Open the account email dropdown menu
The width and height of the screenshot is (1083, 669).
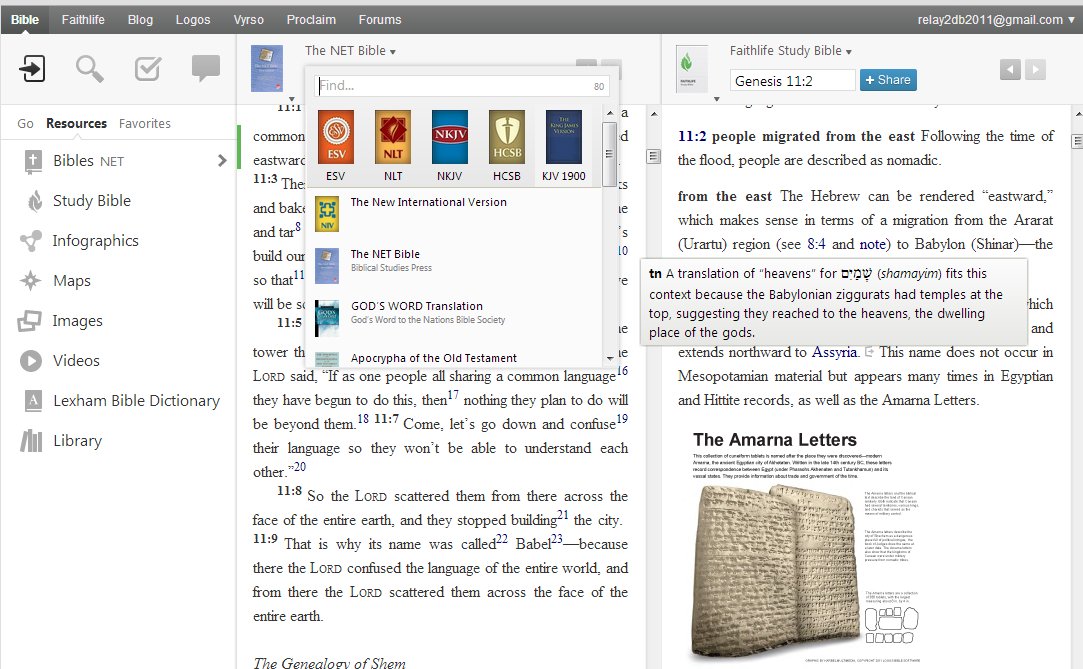pyautogui.click(x=996, y=20)
